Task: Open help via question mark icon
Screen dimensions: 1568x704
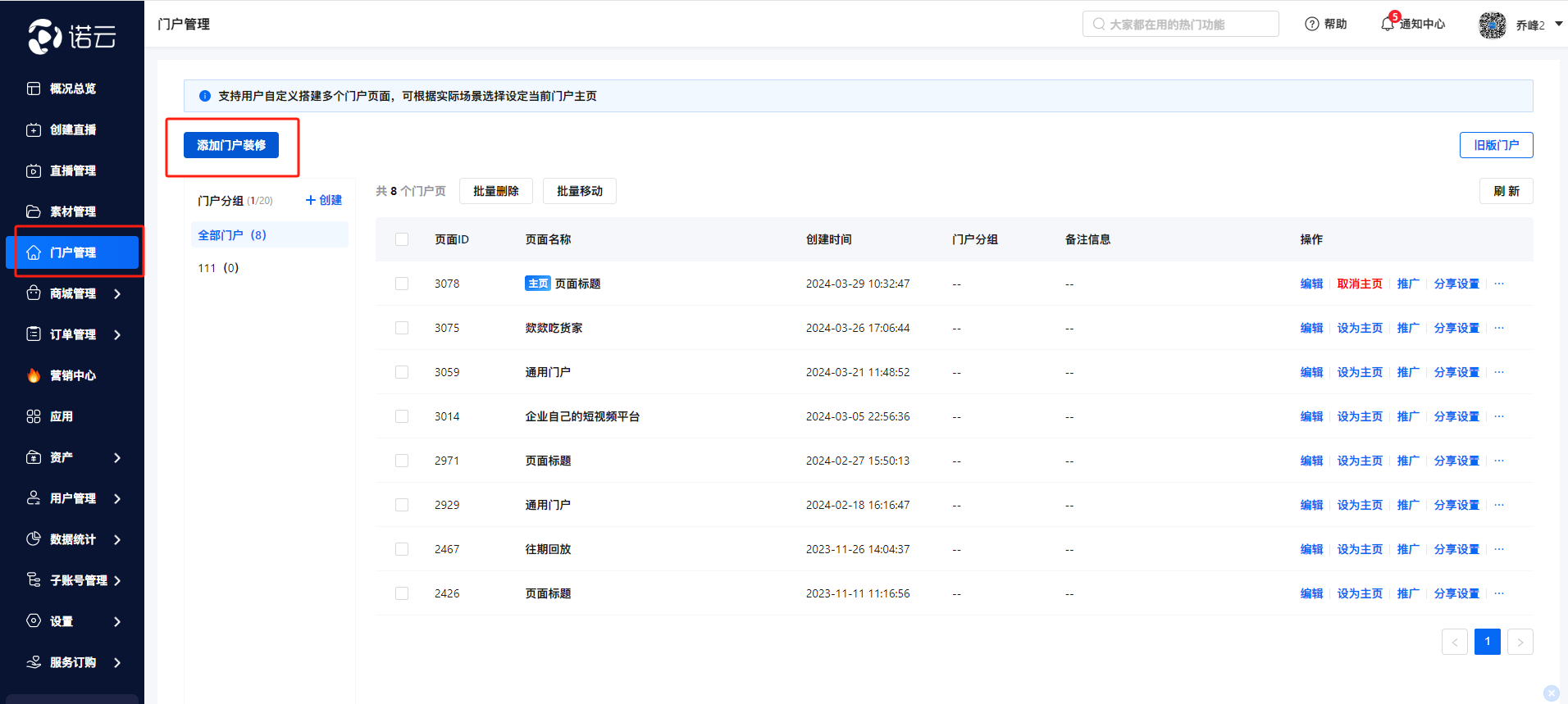Action: (x=1312, y=24)
